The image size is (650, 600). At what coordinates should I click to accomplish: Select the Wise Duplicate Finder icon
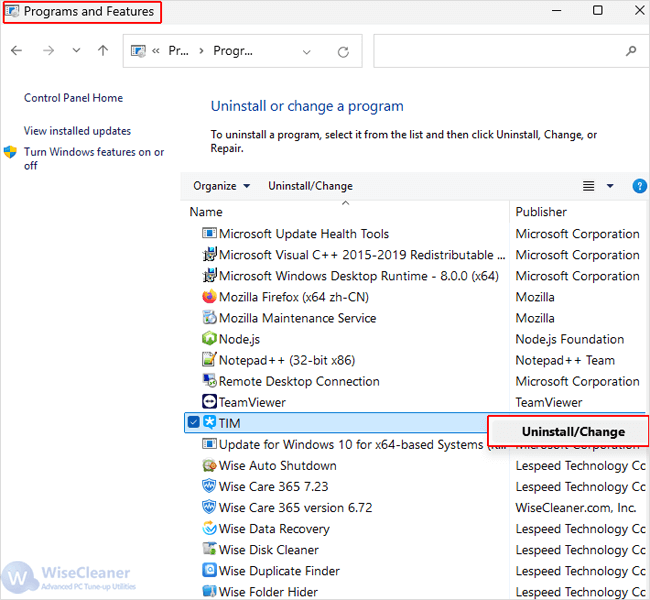(209, 570)
